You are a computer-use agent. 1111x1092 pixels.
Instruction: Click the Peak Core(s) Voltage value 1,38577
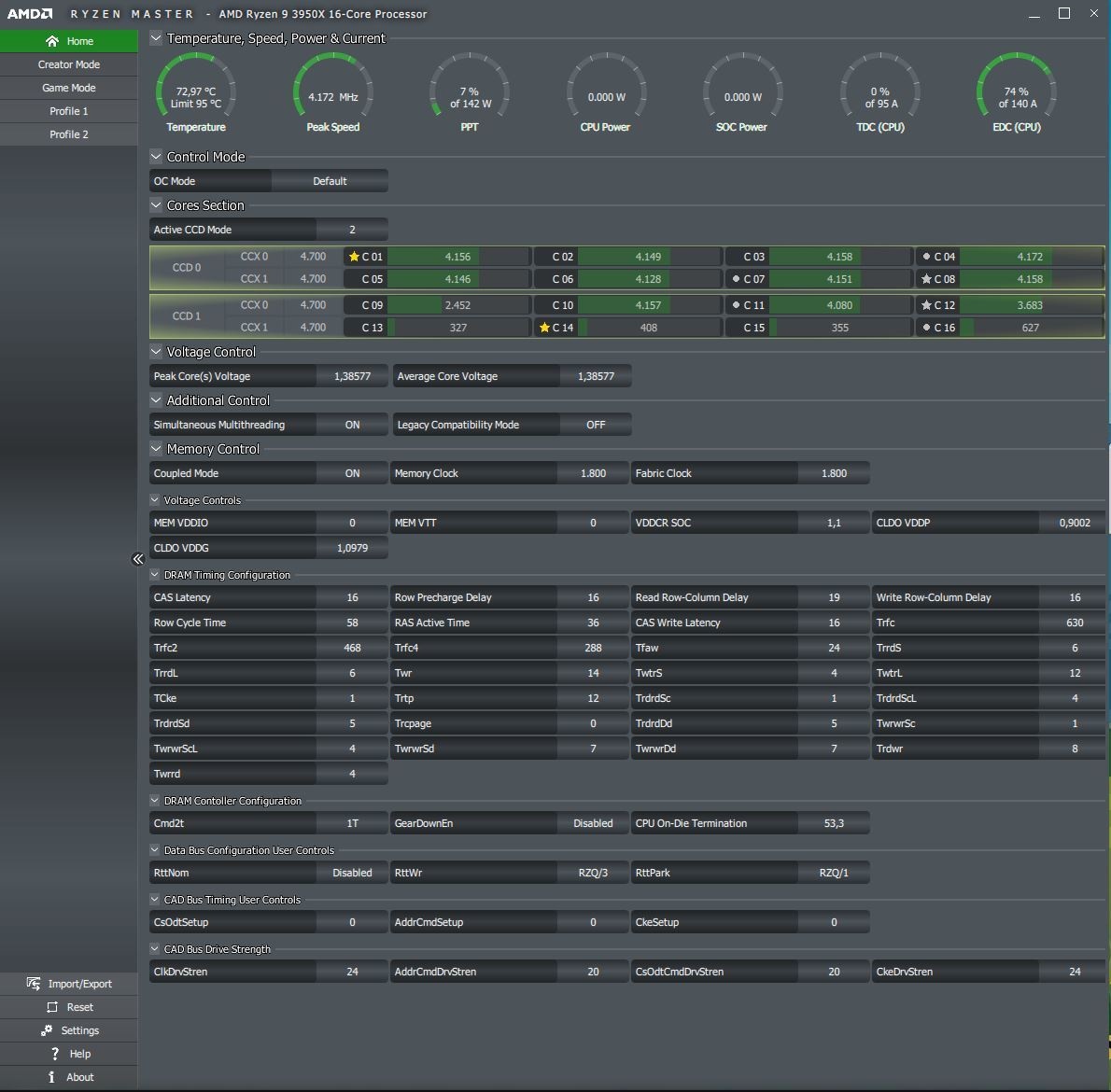pyautogui.click(x=352, y=376)
